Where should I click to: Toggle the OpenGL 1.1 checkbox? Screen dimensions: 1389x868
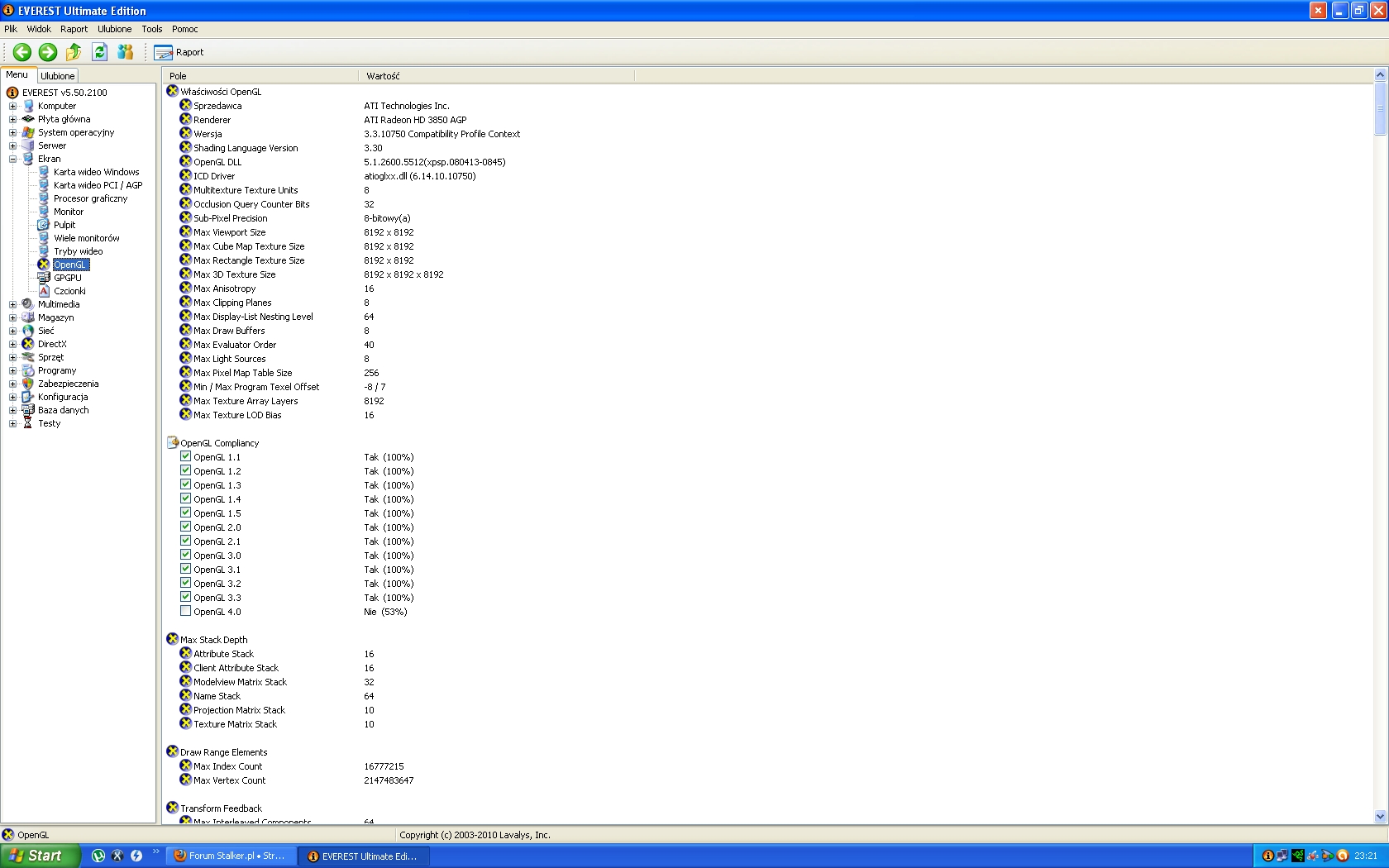click(186, 456)
